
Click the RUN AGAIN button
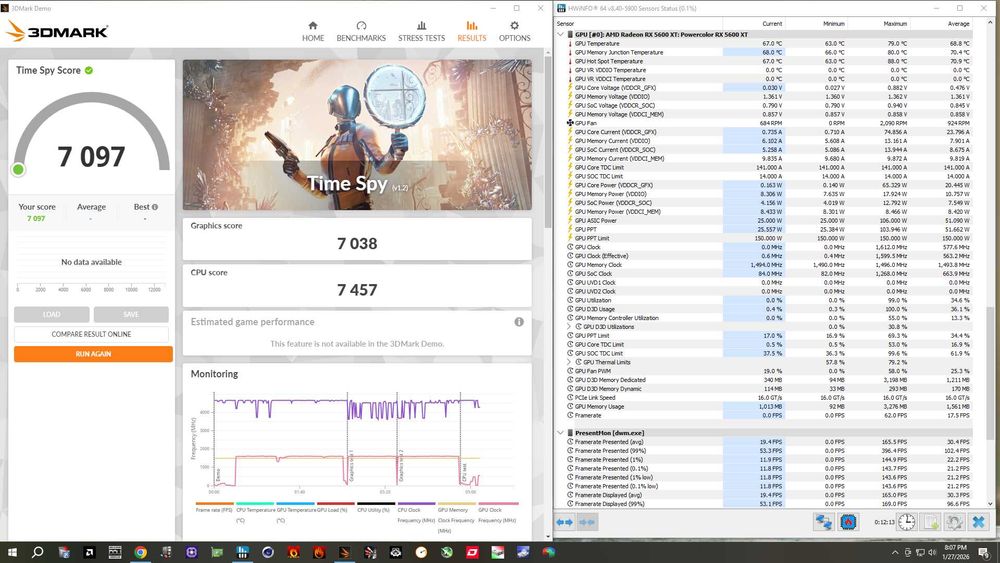(93, 354)
